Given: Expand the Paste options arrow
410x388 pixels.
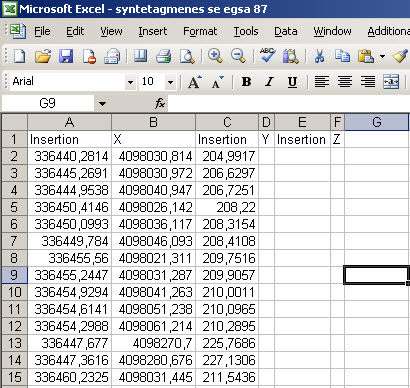Looking at the screenshot, I should coord(382,56).
